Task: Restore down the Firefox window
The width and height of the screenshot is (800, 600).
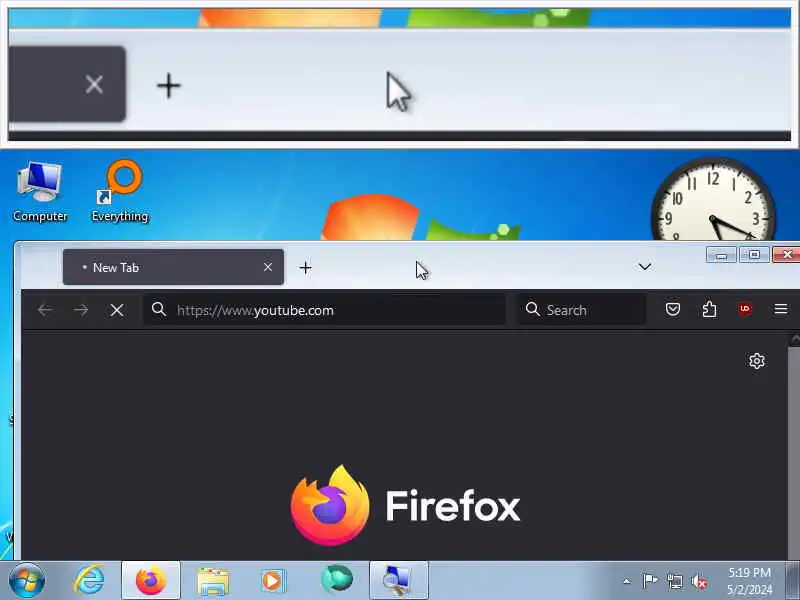Action: pyautogui.click(x=754, y=254)
